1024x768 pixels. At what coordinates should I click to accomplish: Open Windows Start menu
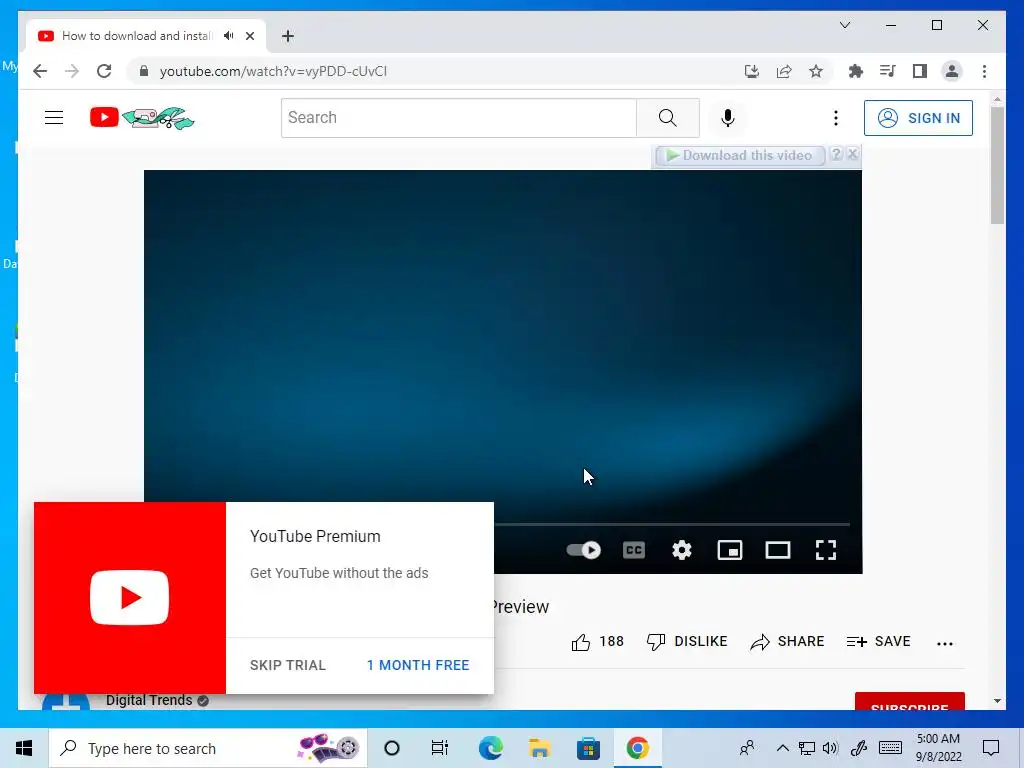click(24, 748)
